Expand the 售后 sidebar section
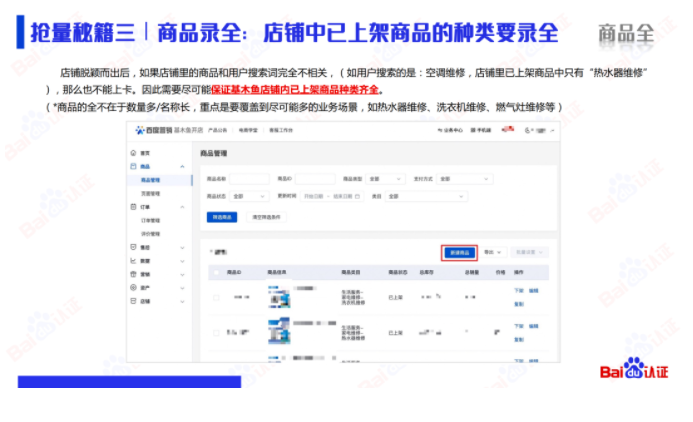 pyautogui.click(x=183, y=247)
